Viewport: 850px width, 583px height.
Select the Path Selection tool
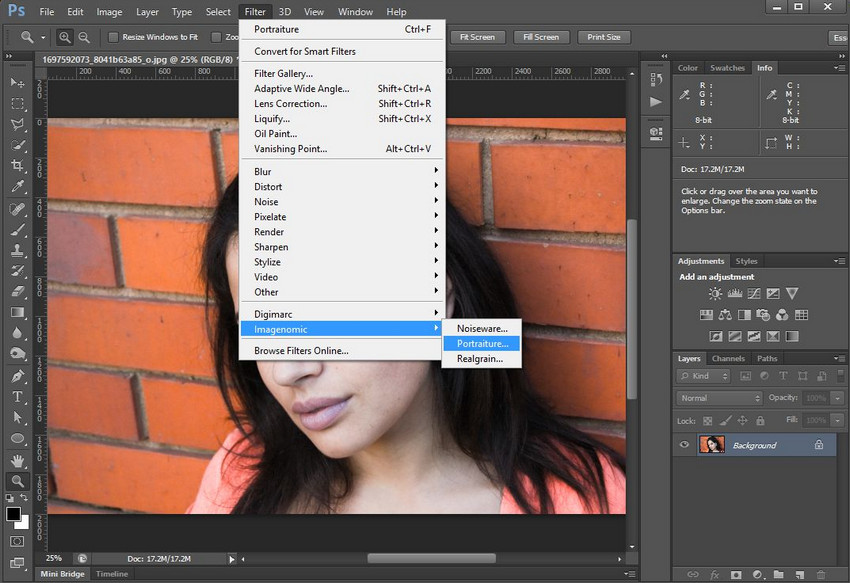tap(17, 417)
